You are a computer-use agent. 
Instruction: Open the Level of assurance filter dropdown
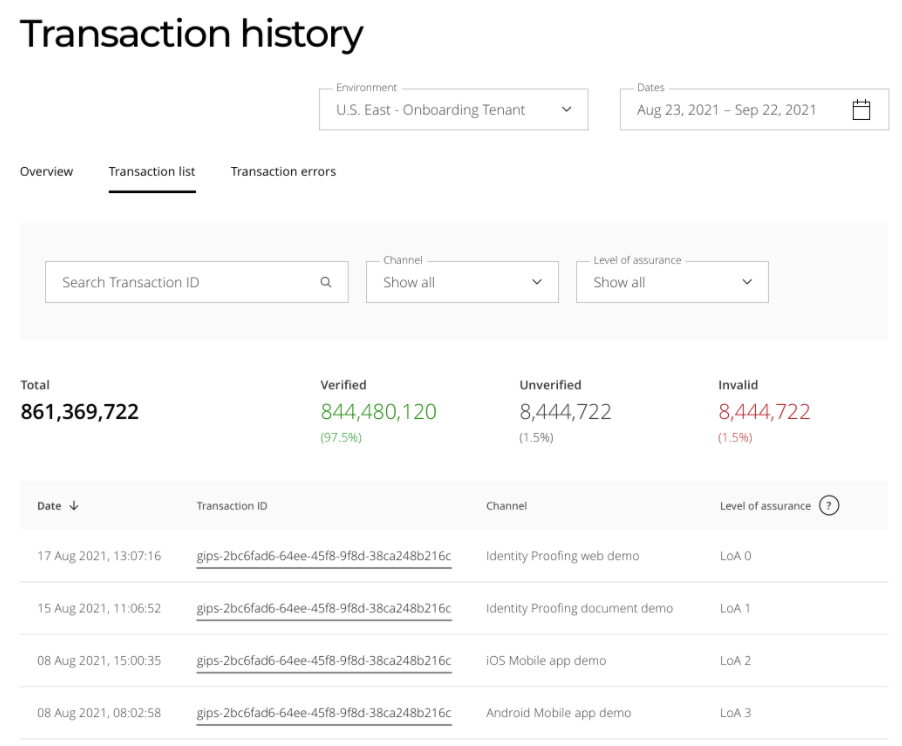click(672, 283)
